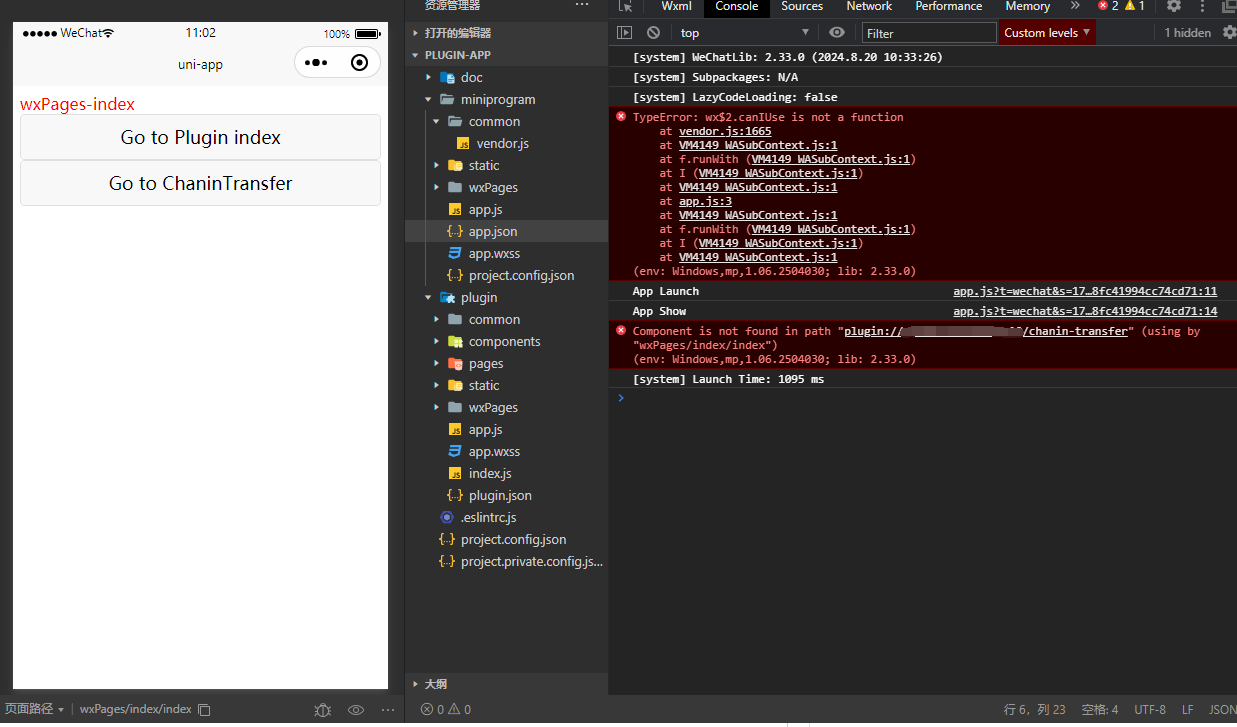Expand miniprogram static folder
This screenshot has height=727, width=1237.
click(437, 165)
